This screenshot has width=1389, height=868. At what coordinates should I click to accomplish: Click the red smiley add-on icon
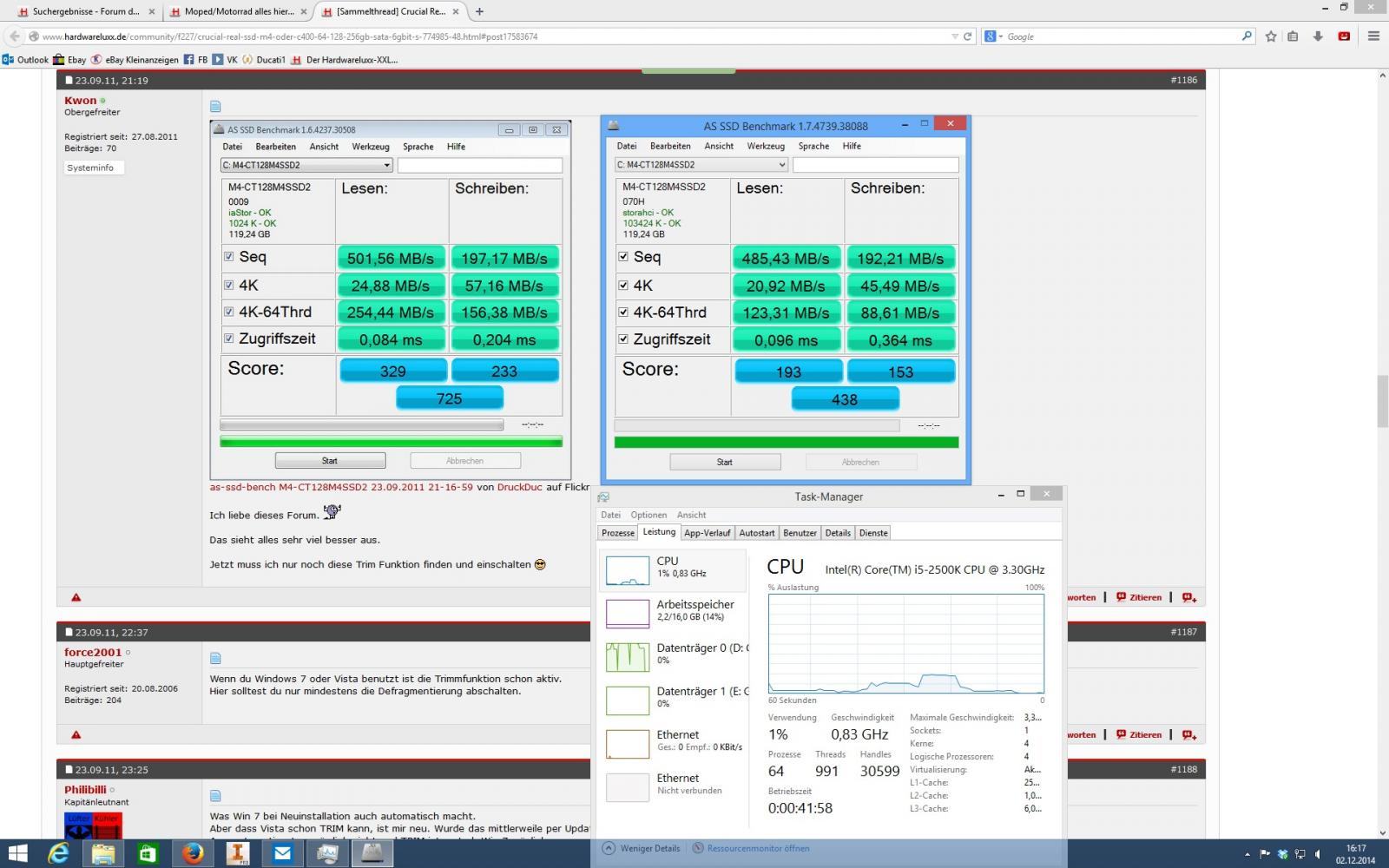coord(1344,36)
